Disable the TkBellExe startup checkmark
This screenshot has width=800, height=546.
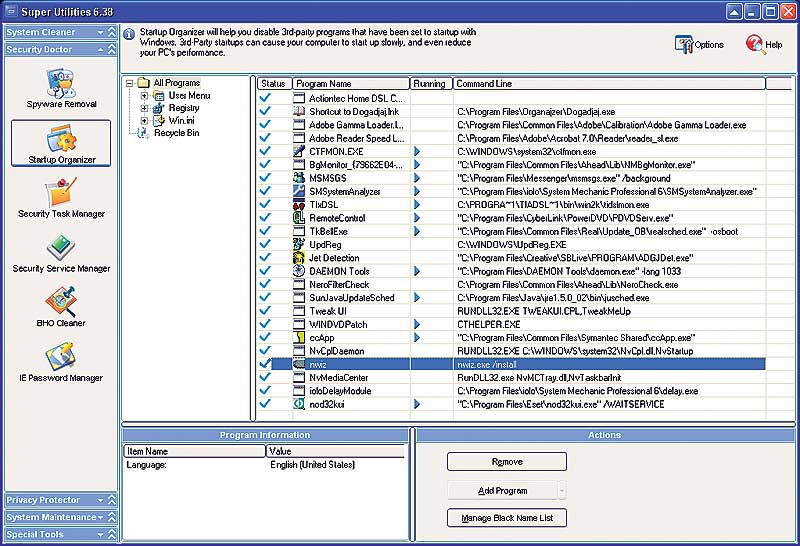(x=265, y=231)
